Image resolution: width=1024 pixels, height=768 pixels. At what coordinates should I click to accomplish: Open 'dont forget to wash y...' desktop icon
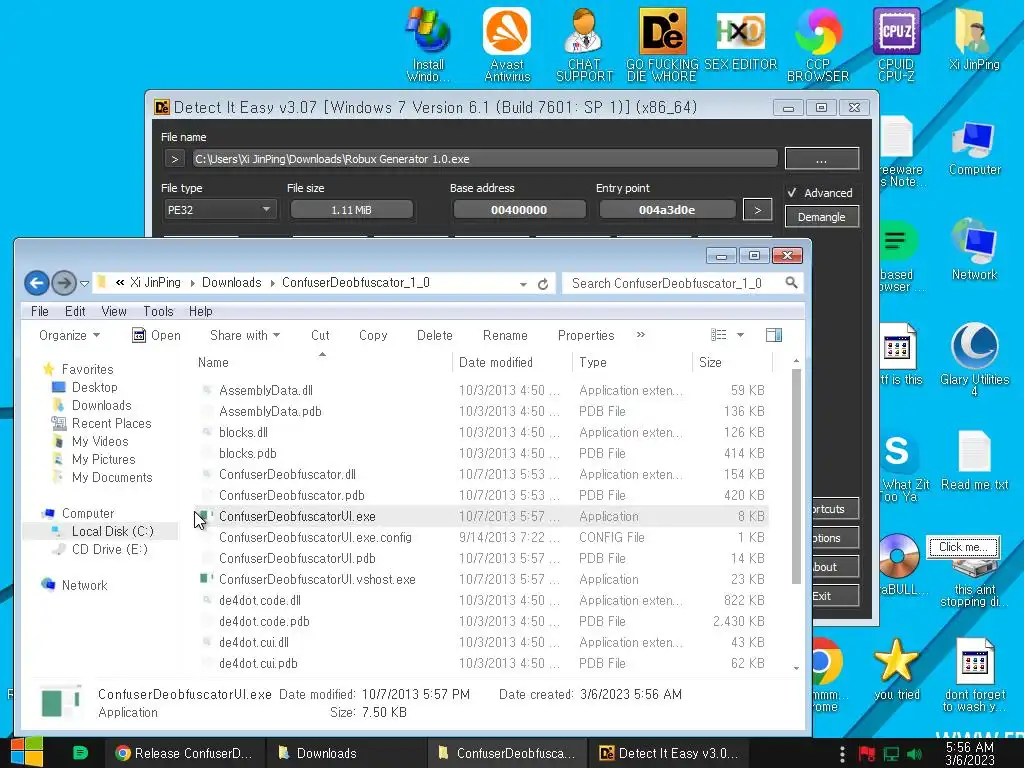pyautogui.click(x=974, y=674)
